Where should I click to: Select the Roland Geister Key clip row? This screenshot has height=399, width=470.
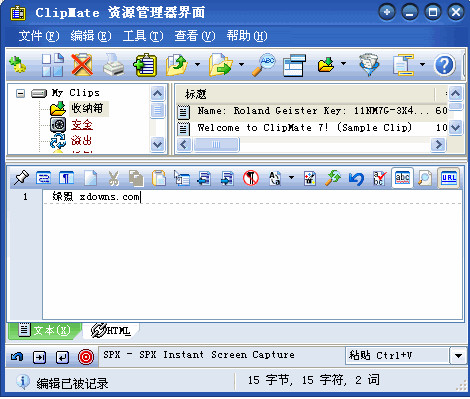tap(313, 111)
